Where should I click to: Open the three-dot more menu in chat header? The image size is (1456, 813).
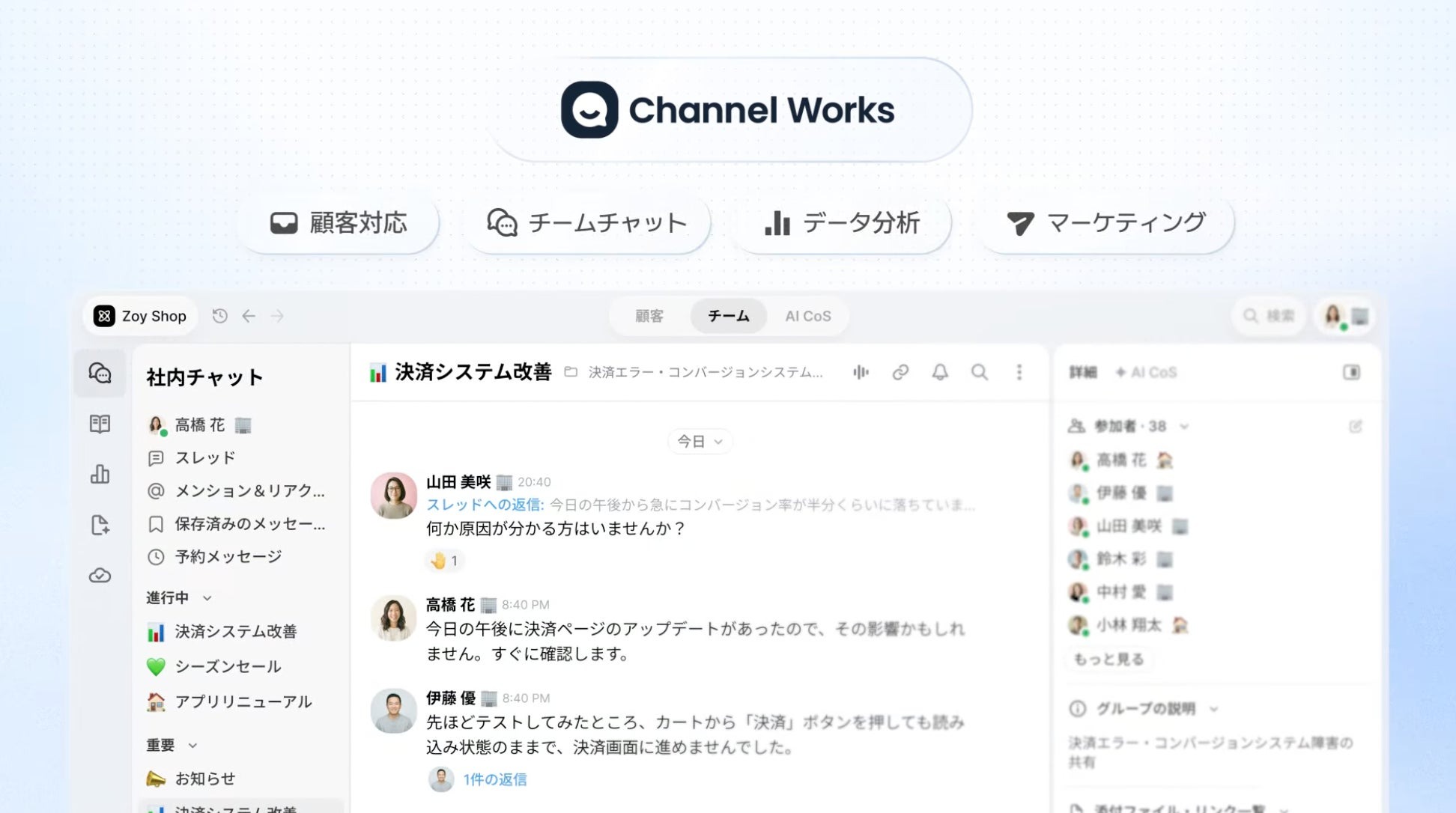point(1019,372)
